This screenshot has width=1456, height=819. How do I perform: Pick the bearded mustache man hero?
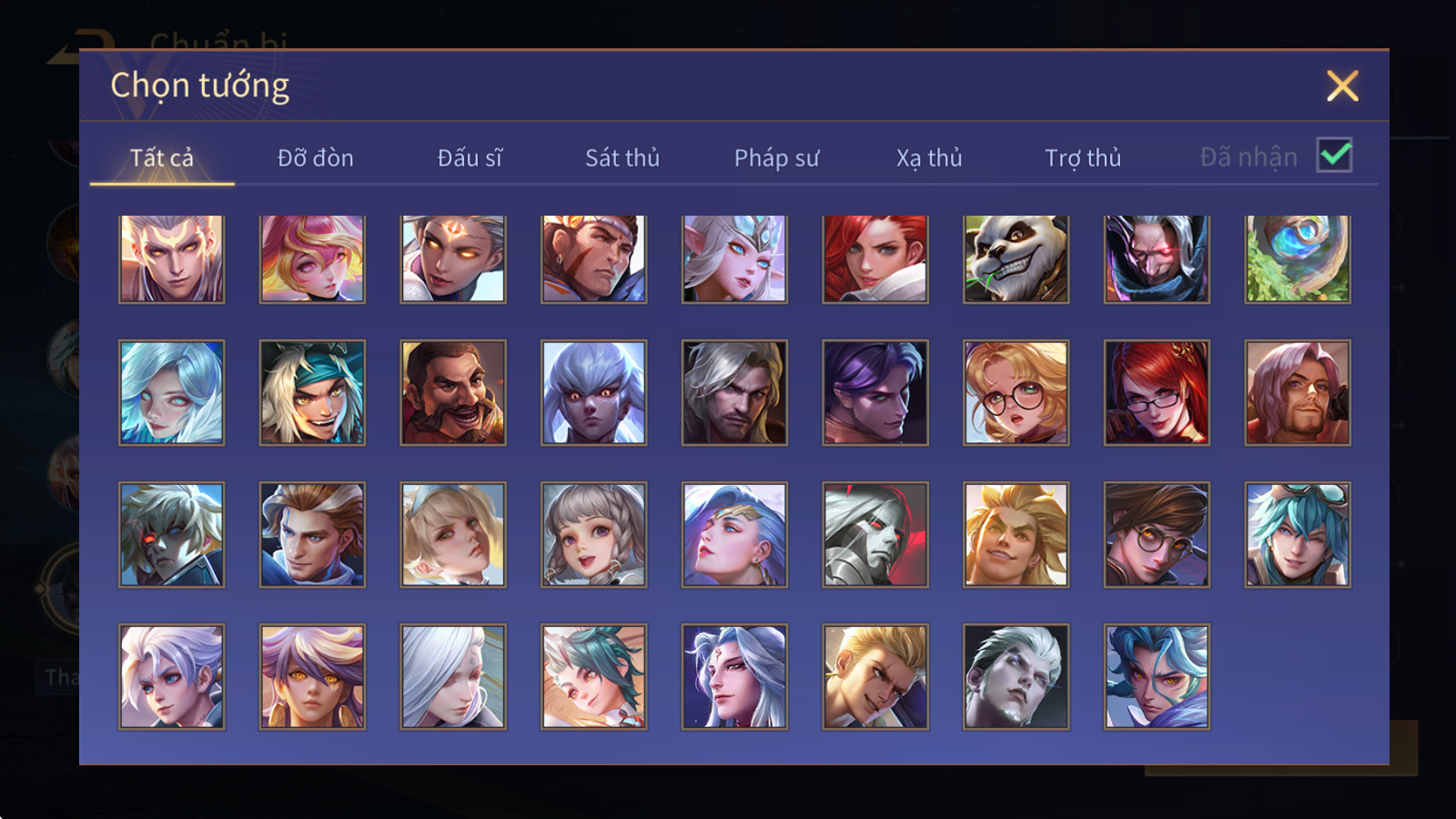[x=453, y=392]
